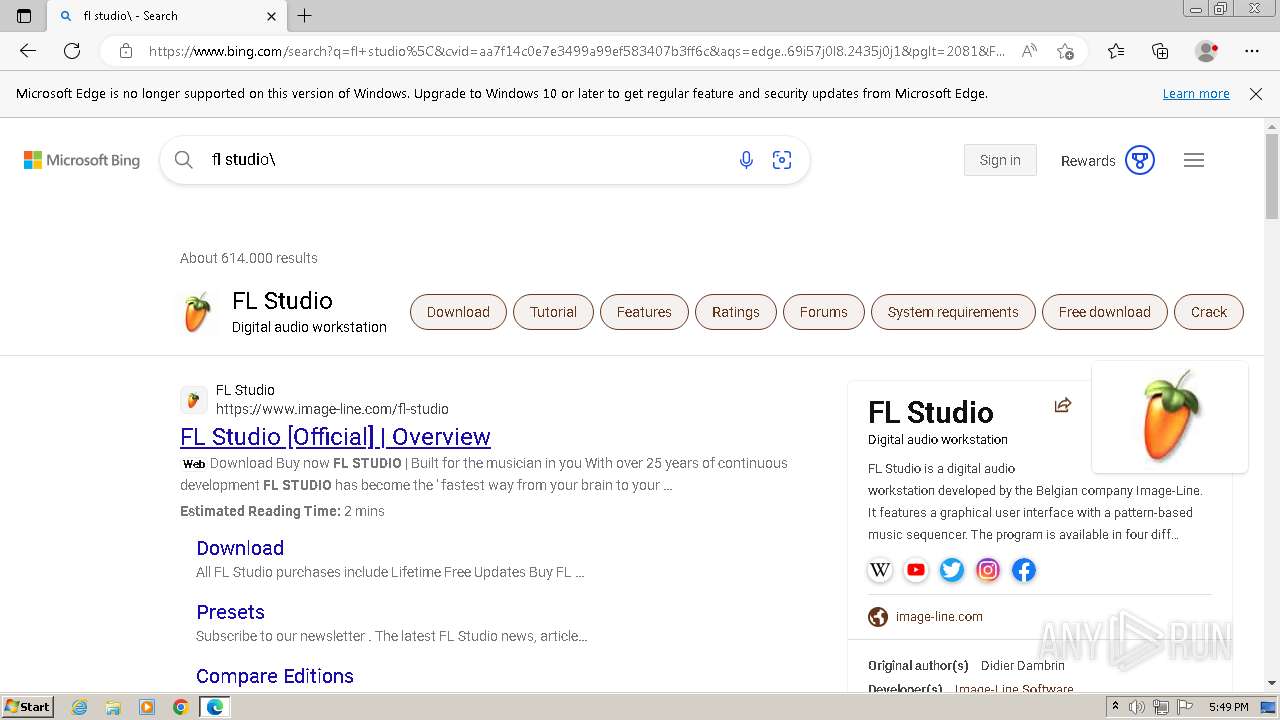Open the Start menu
Image resolution: width=1280 pixels, height=720 pixels.
[27, 707]
